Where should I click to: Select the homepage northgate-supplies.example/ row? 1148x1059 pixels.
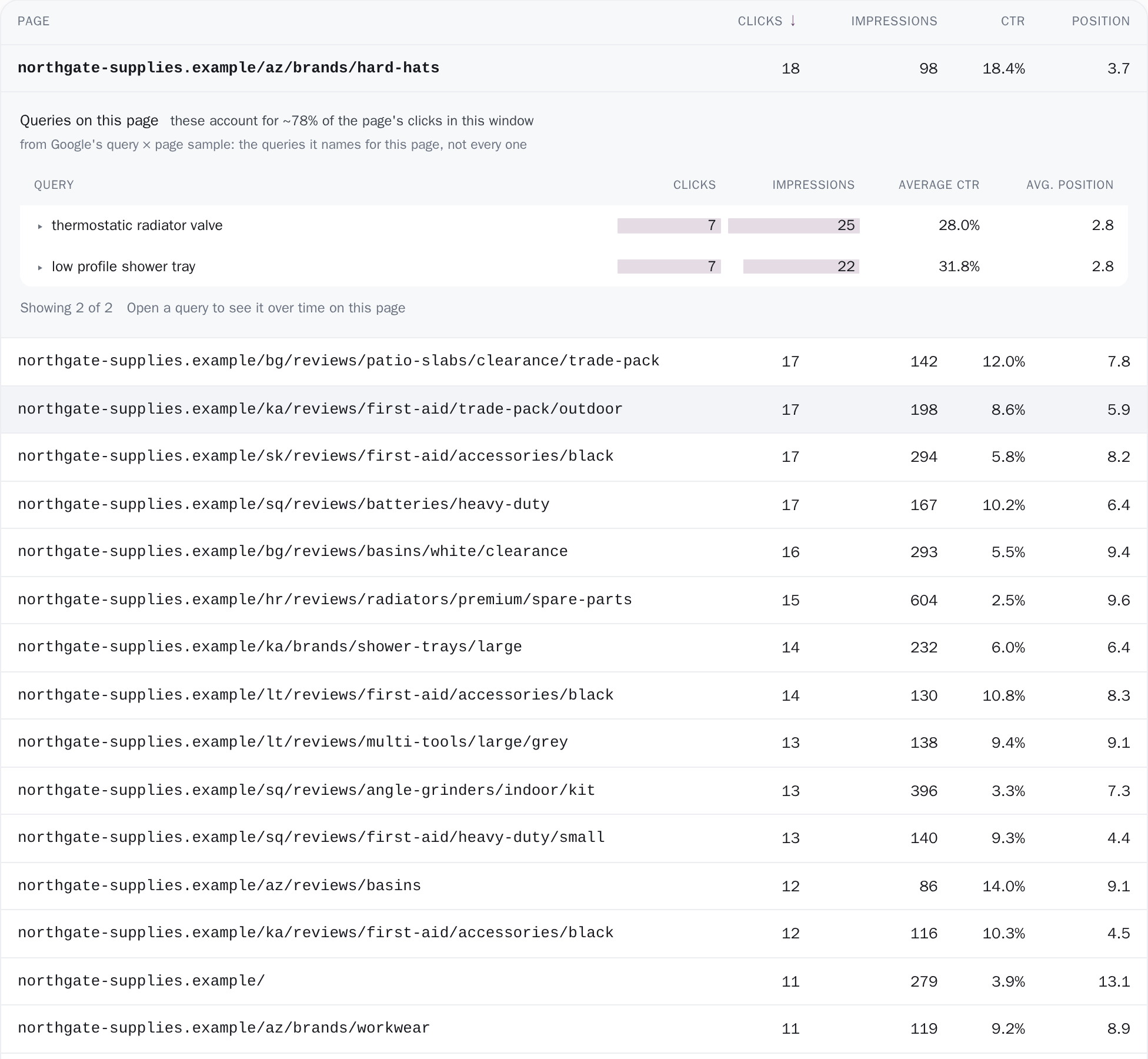click(x=574, y=981)
